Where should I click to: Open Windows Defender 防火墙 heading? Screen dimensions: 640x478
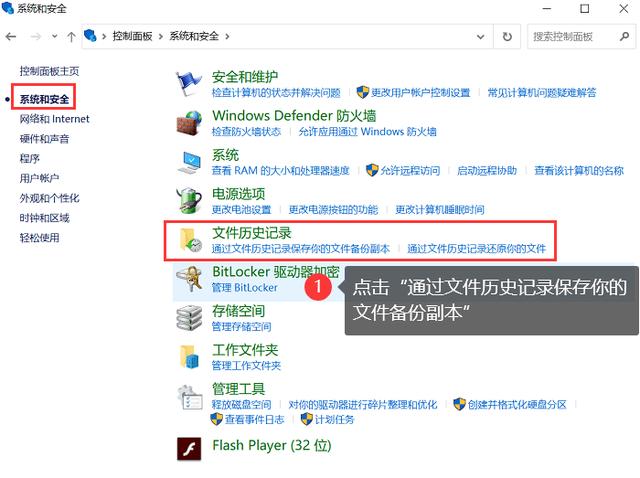pyautogui.click(x=294, y=116)
